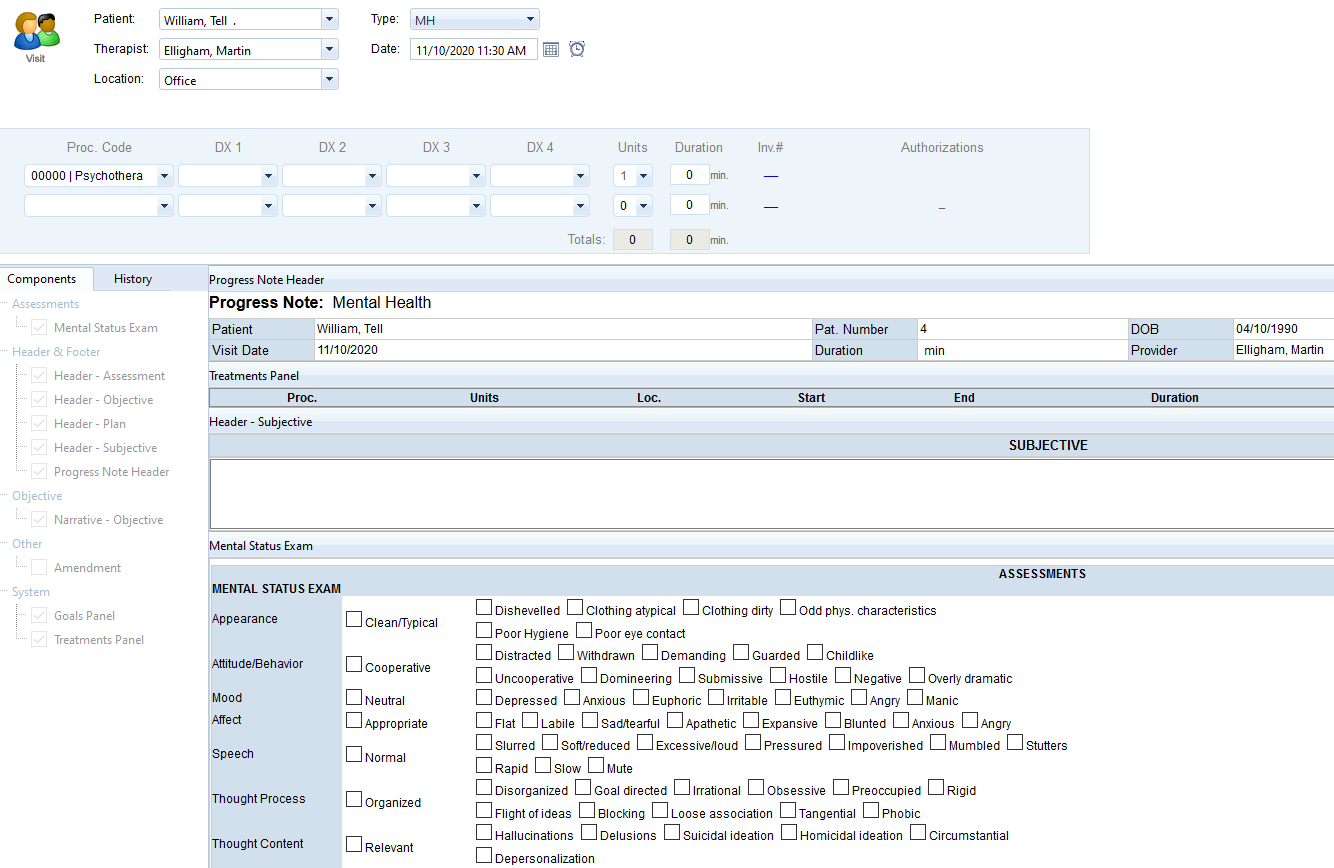Check the Poor Hygiene checkbox
The width and height of the screenshot is (1334, 868).
pyautogui.click(x=484, y=631)
